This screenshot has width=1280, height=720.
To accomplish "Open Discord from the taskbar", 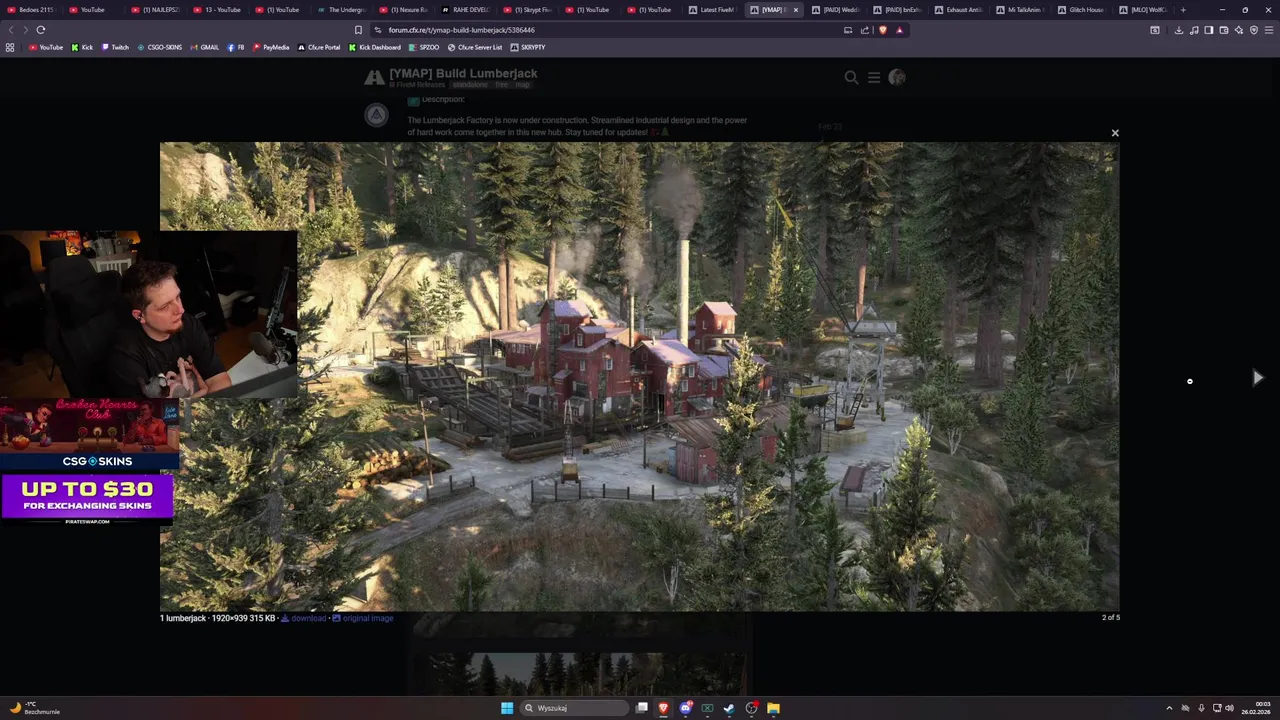I will pos(685,708).
